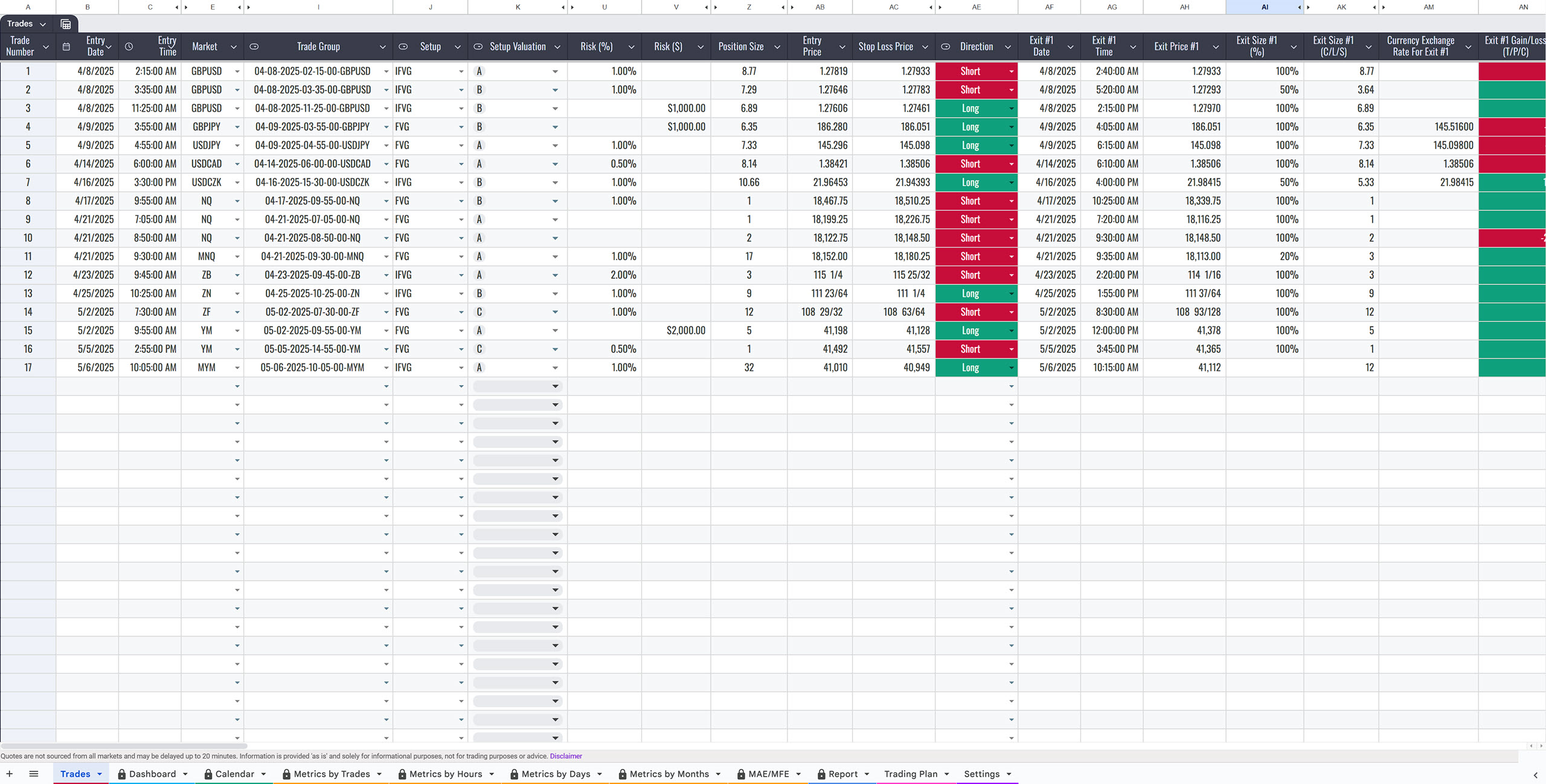Click the chip icon in Direction header
The width and height of the screenshot is (1546, 784).
click(946, 46)
